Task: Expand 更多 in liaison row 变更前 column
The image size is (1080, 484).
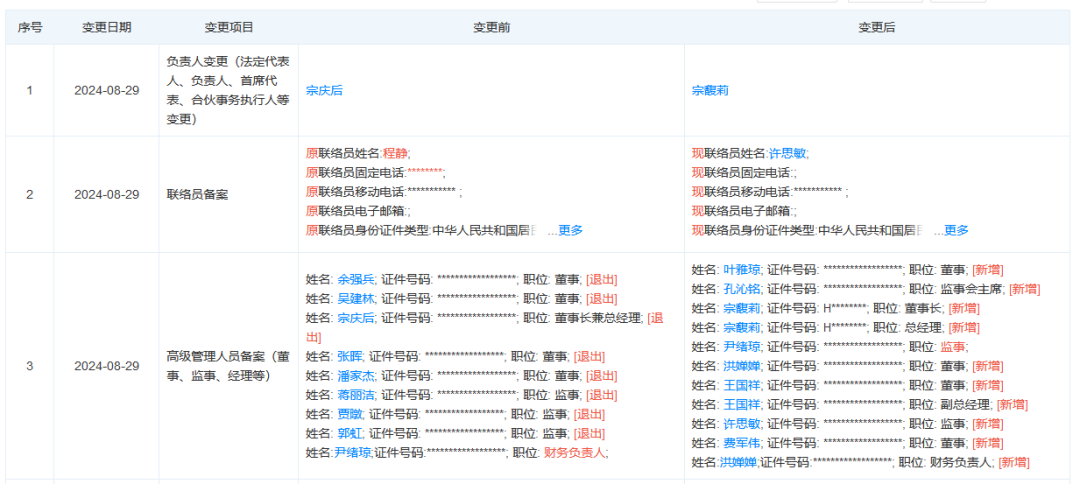Action: point(569,230)
